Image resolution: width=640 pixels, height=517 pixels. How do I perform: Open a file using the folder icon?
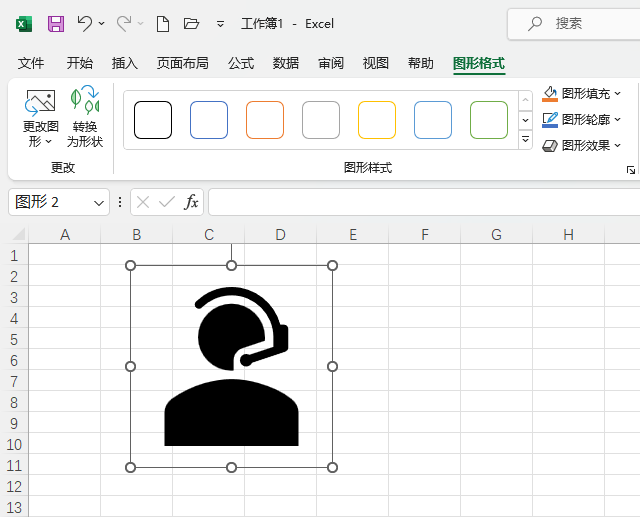tap(191, 24)
